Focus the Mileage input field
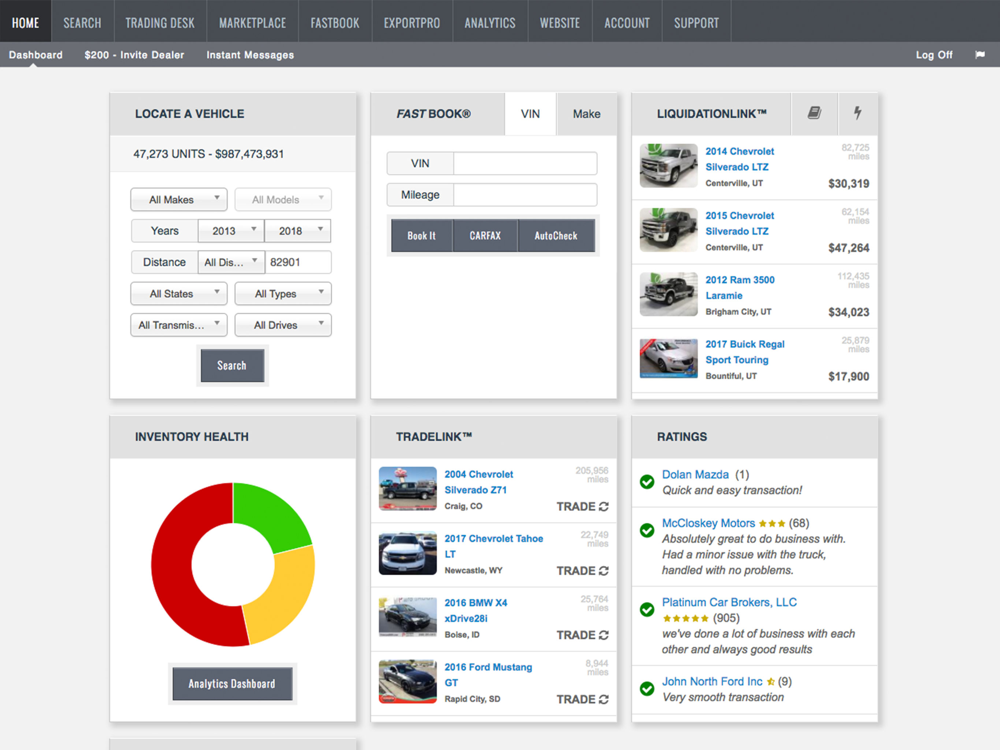1000x750 pixels. [525, 195]
